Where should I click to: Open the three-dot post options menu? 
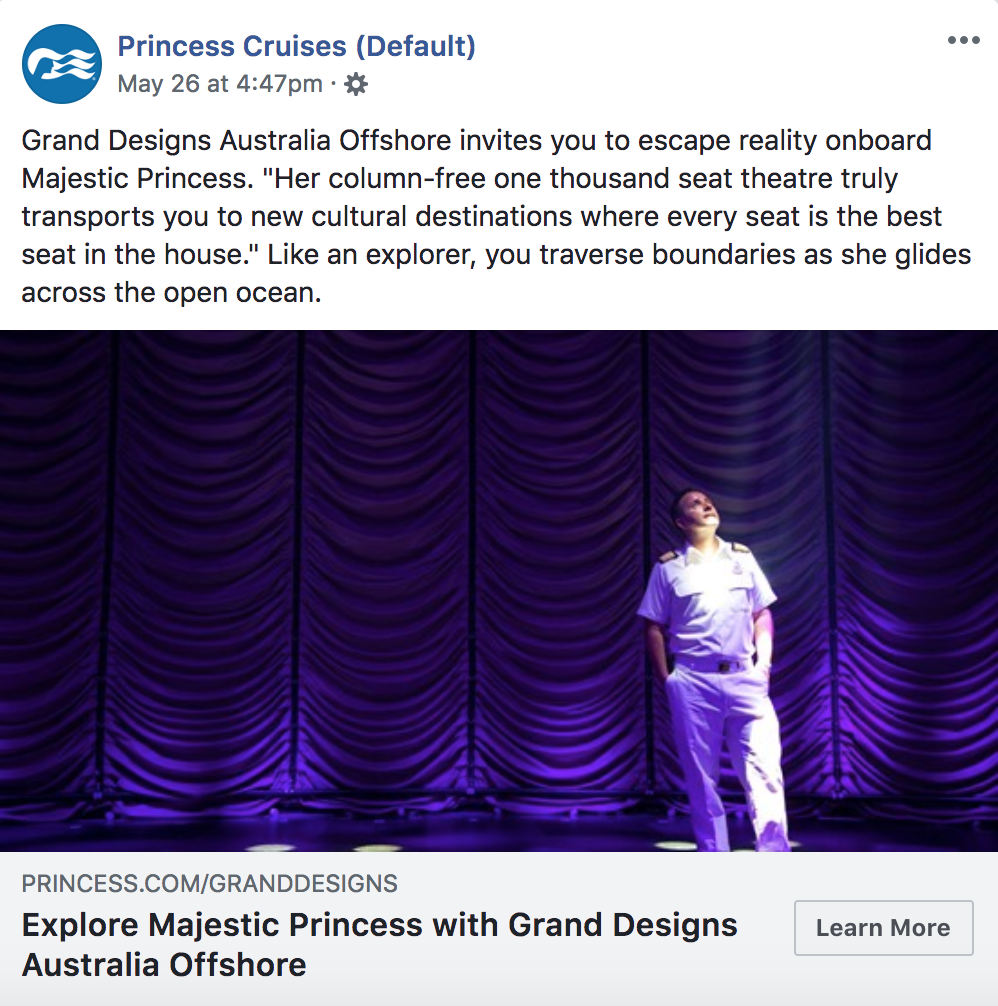(x=963, y=40)
